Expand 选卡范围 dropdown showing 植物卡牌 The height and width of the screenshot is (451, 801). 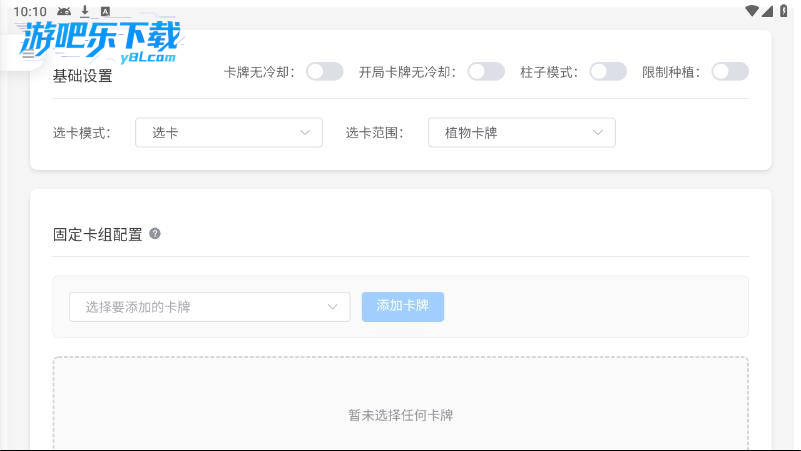[x=521, y=133]
